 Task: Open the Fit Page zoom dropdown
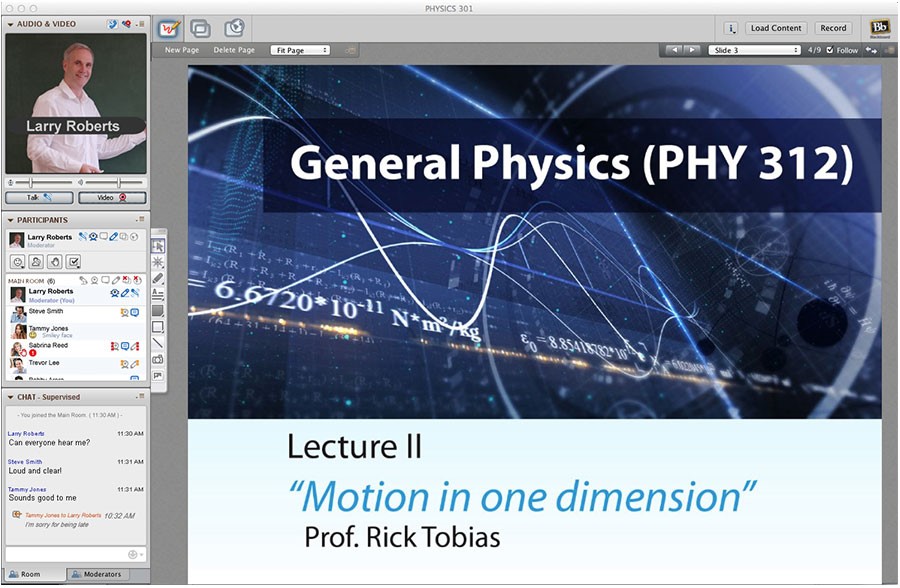coord(299,50)
